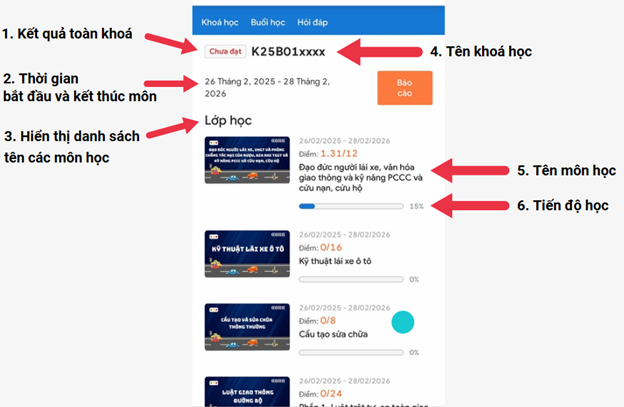This screenshot has height=407, width=624.
Task: Open the Cấu tạo và sửa chữa thumbnail
Action: point(247,327)
